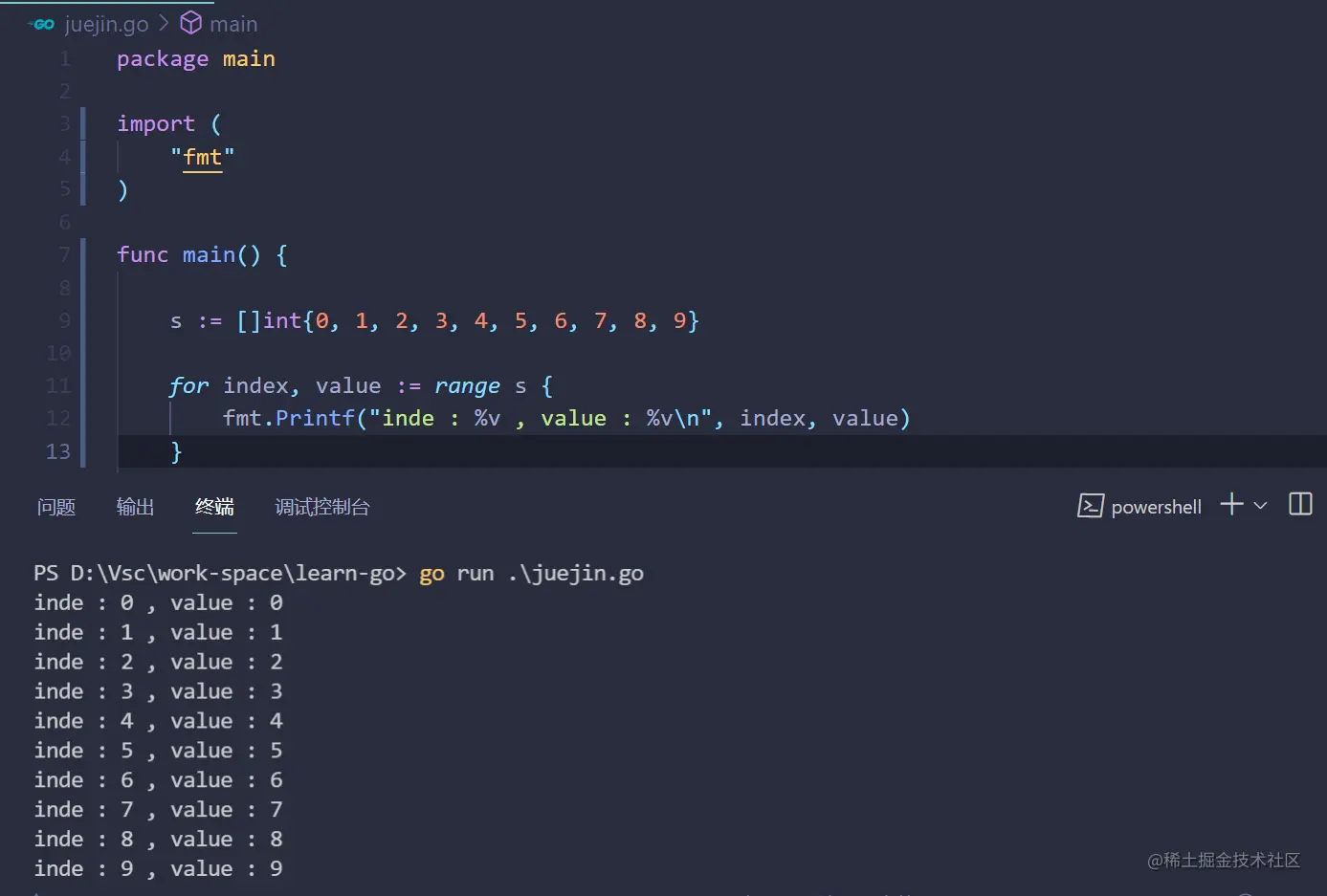Click the main package cube icon
The height and width of the screenshot is (896, 1327).
click(x=190, y=23)
